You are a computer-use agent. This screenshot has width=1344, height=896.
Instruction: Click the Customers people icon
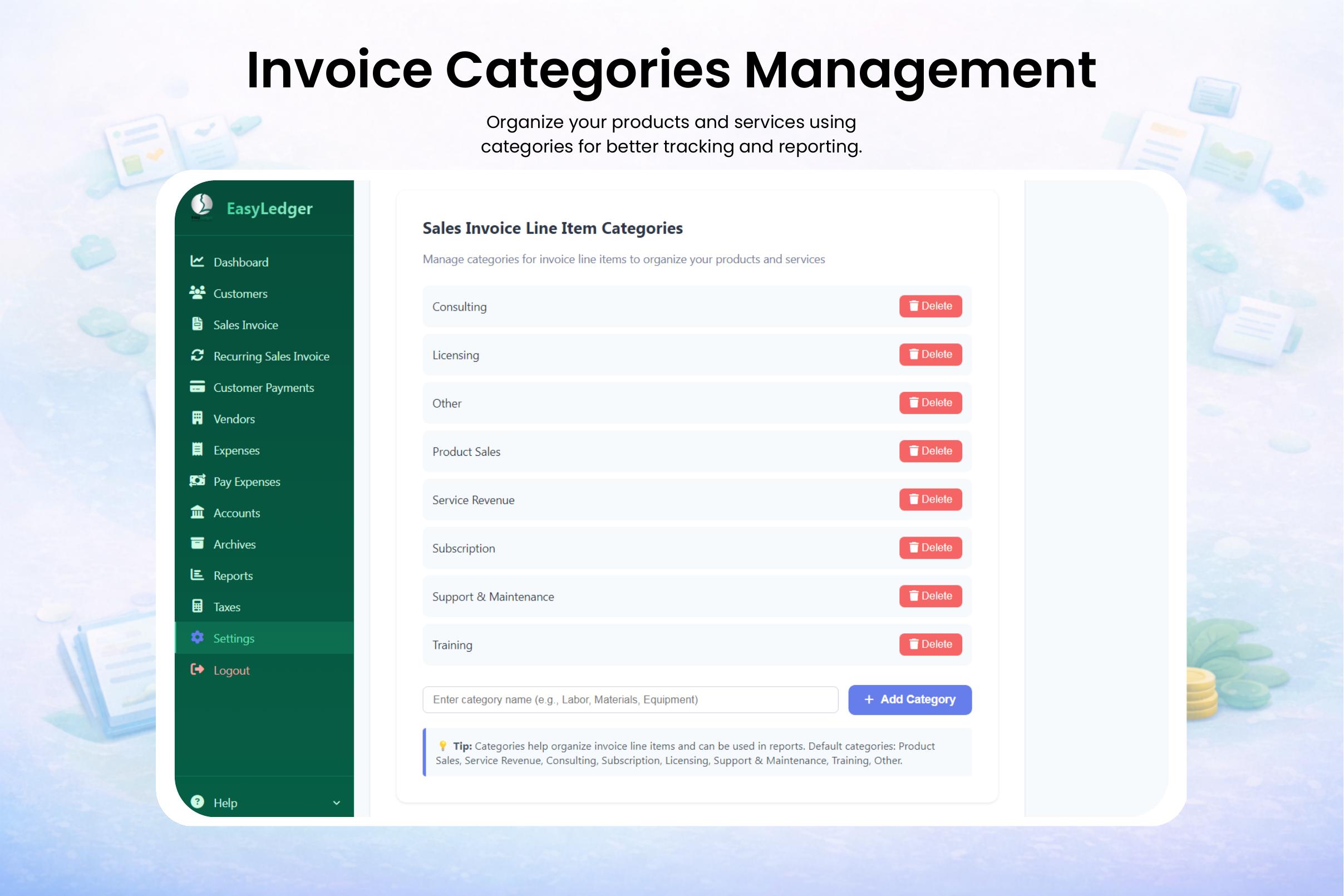[x=197, y=293]
